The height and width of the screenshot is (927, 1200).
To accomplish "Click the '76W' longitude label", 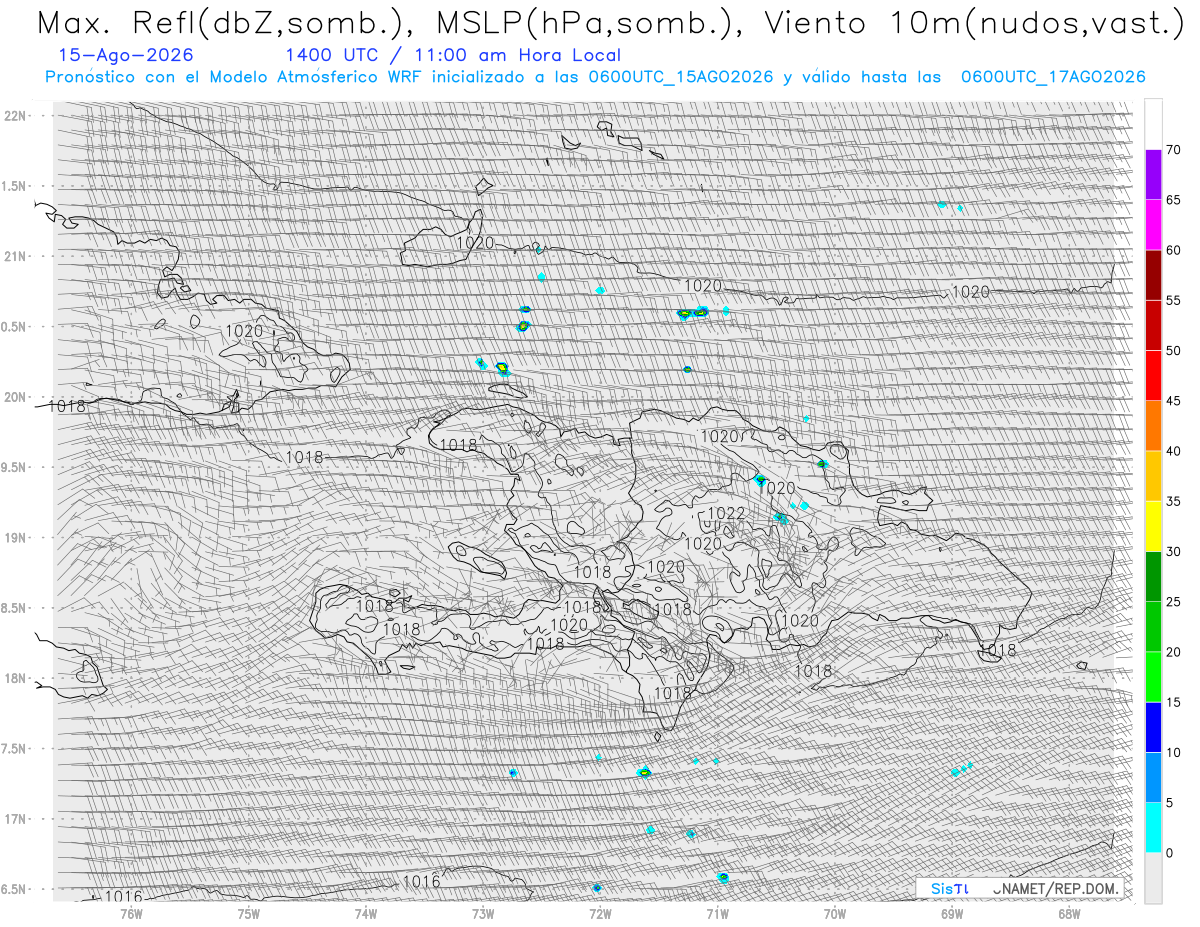I will [x=131, y=912].
